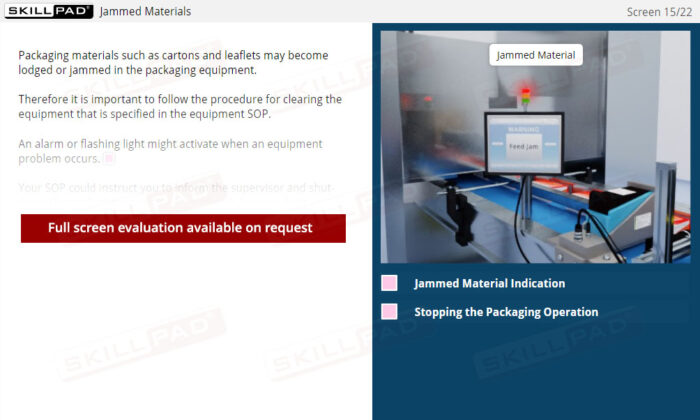Click the packaging machine image

(x=535, y=147)
